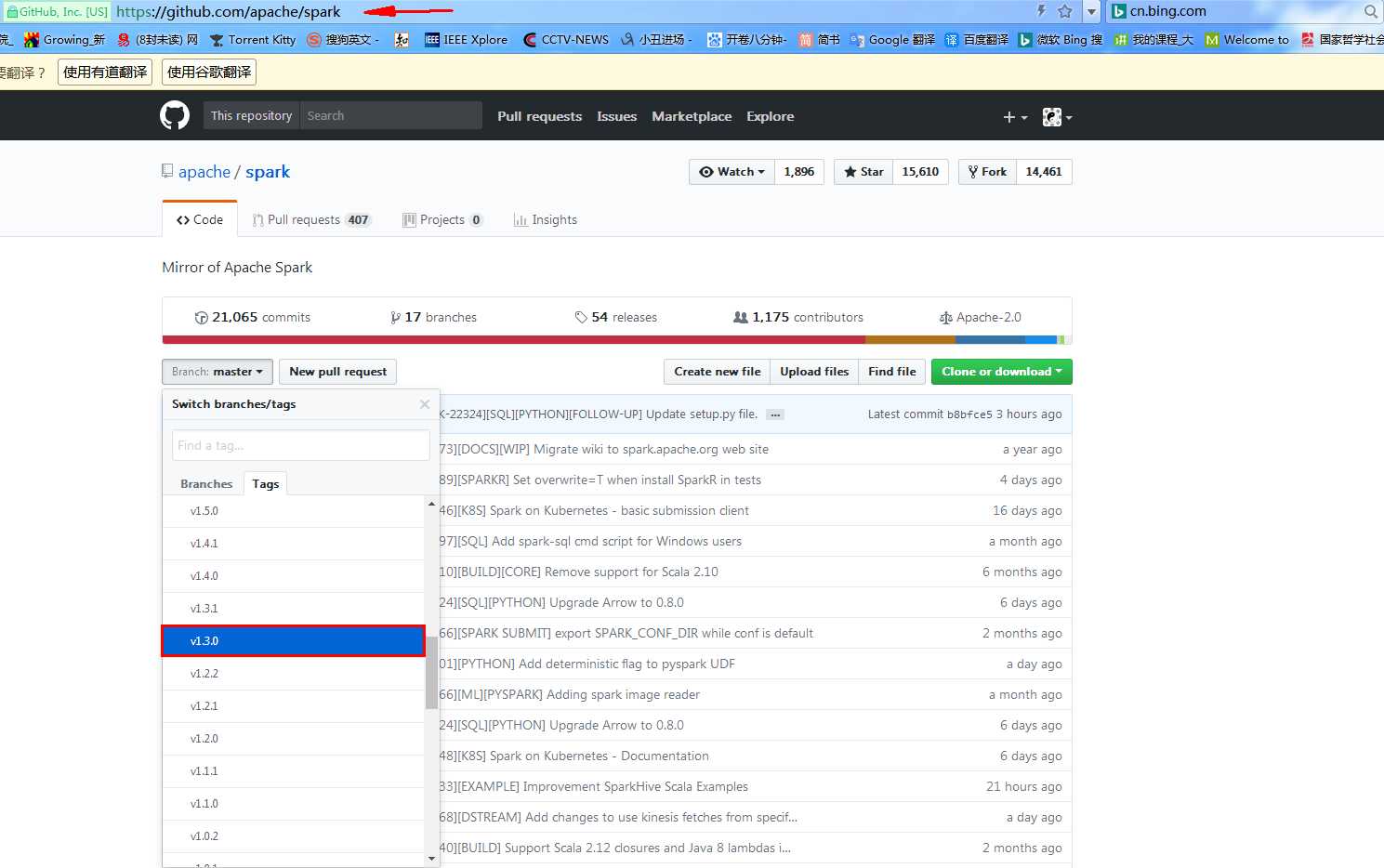
Task: Open Pull requests in top navigation
Action: coord(539,116)
